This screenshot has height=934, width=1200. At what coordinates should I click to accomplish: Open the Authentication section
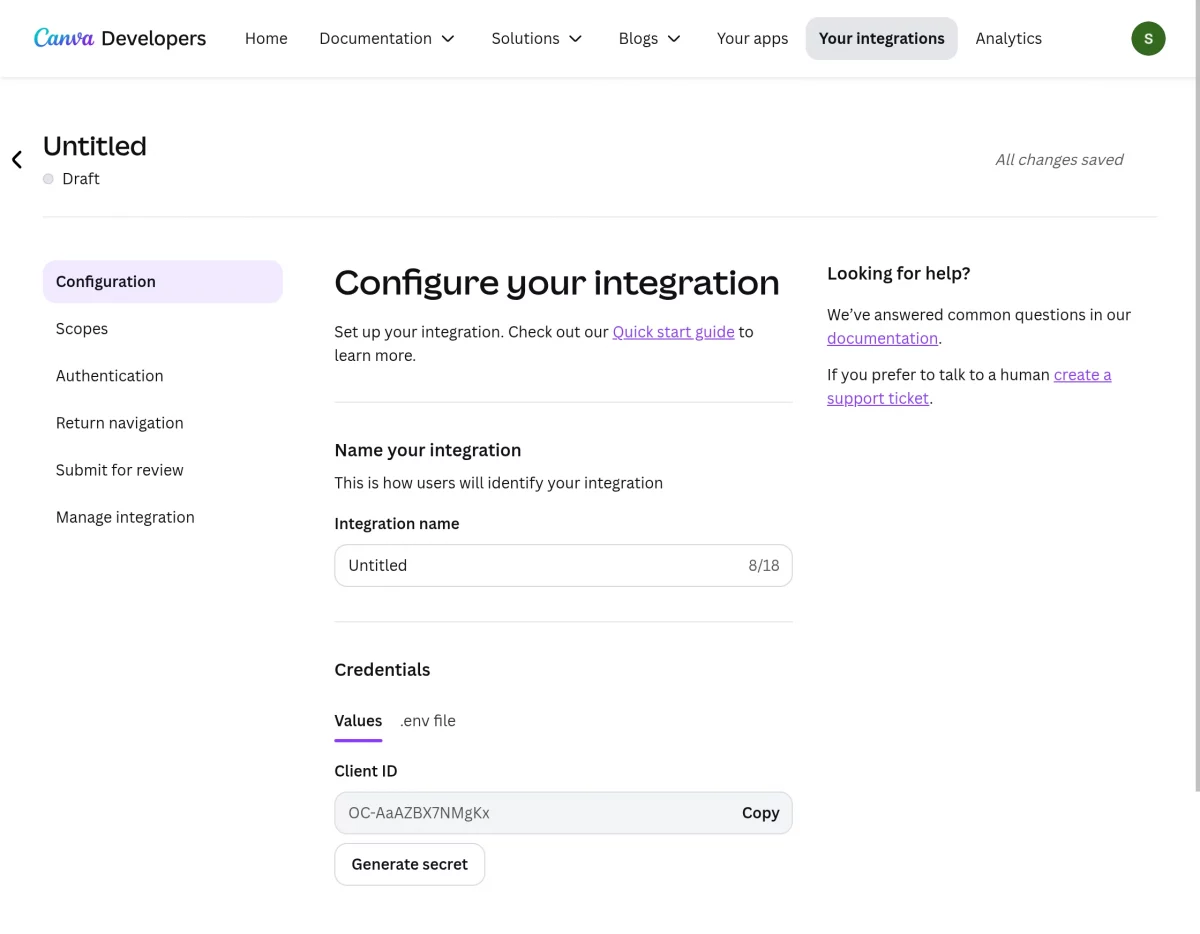click(x=163, y=375)
